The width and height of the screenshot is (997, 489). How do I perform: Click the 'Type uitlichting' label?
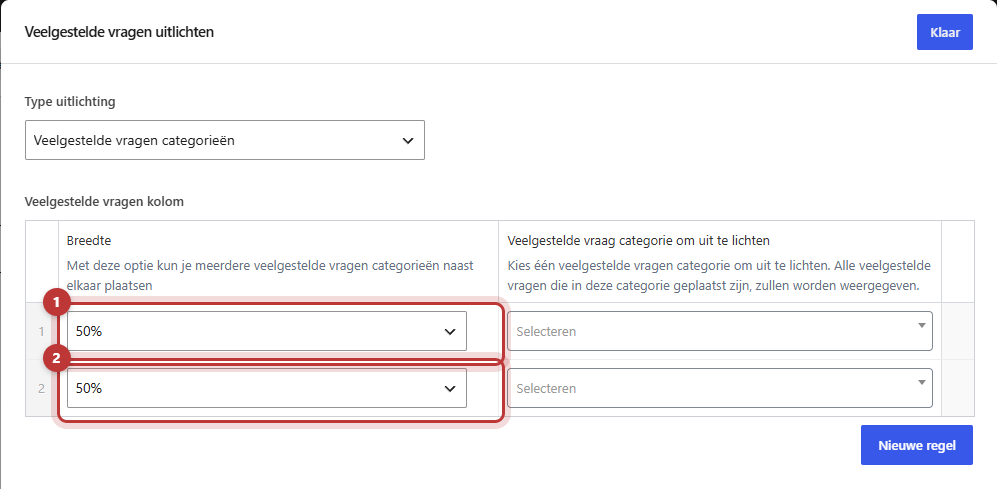point(70,102)
